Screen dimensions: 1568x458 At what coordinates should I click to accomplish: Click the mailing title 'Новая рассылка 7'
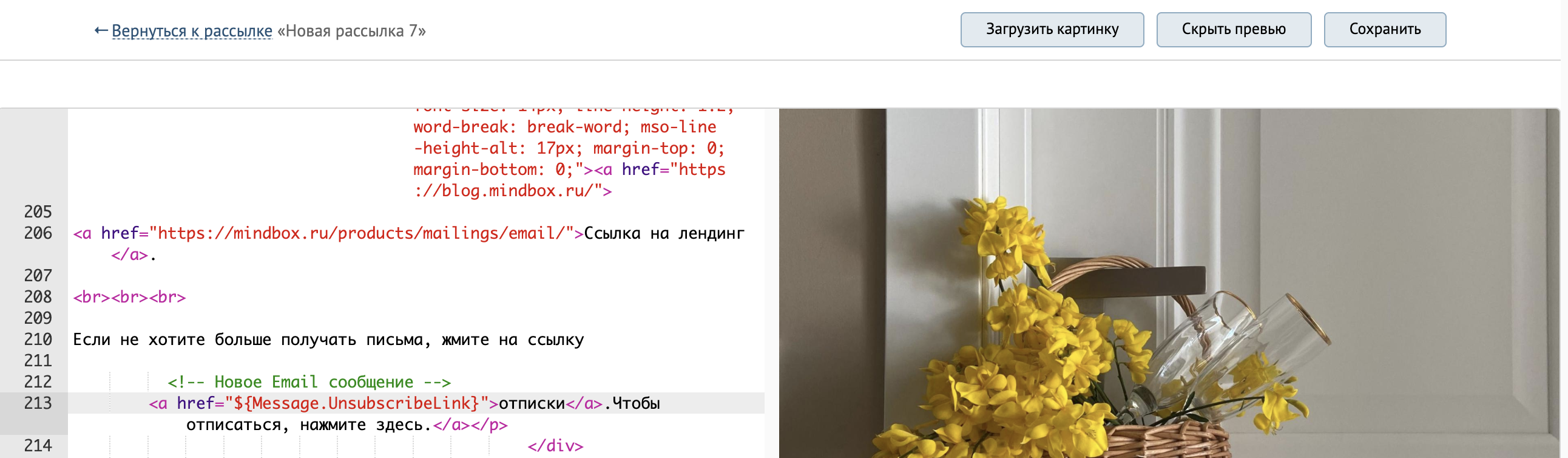pos(351,30)
